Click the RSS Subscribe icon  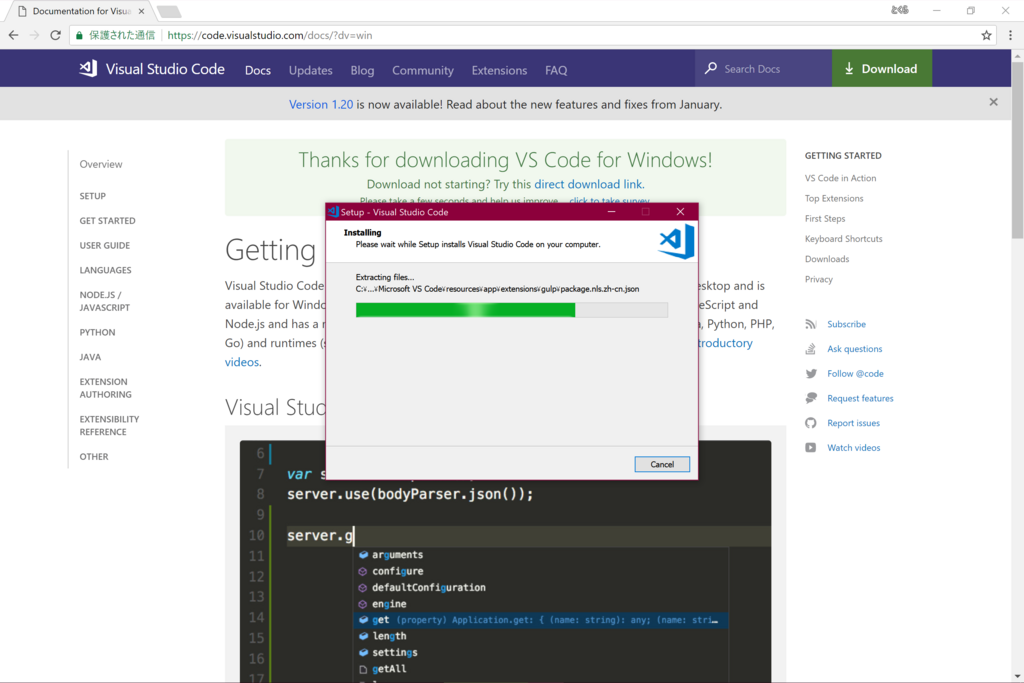pyautogui.click(x=810, y=324)
